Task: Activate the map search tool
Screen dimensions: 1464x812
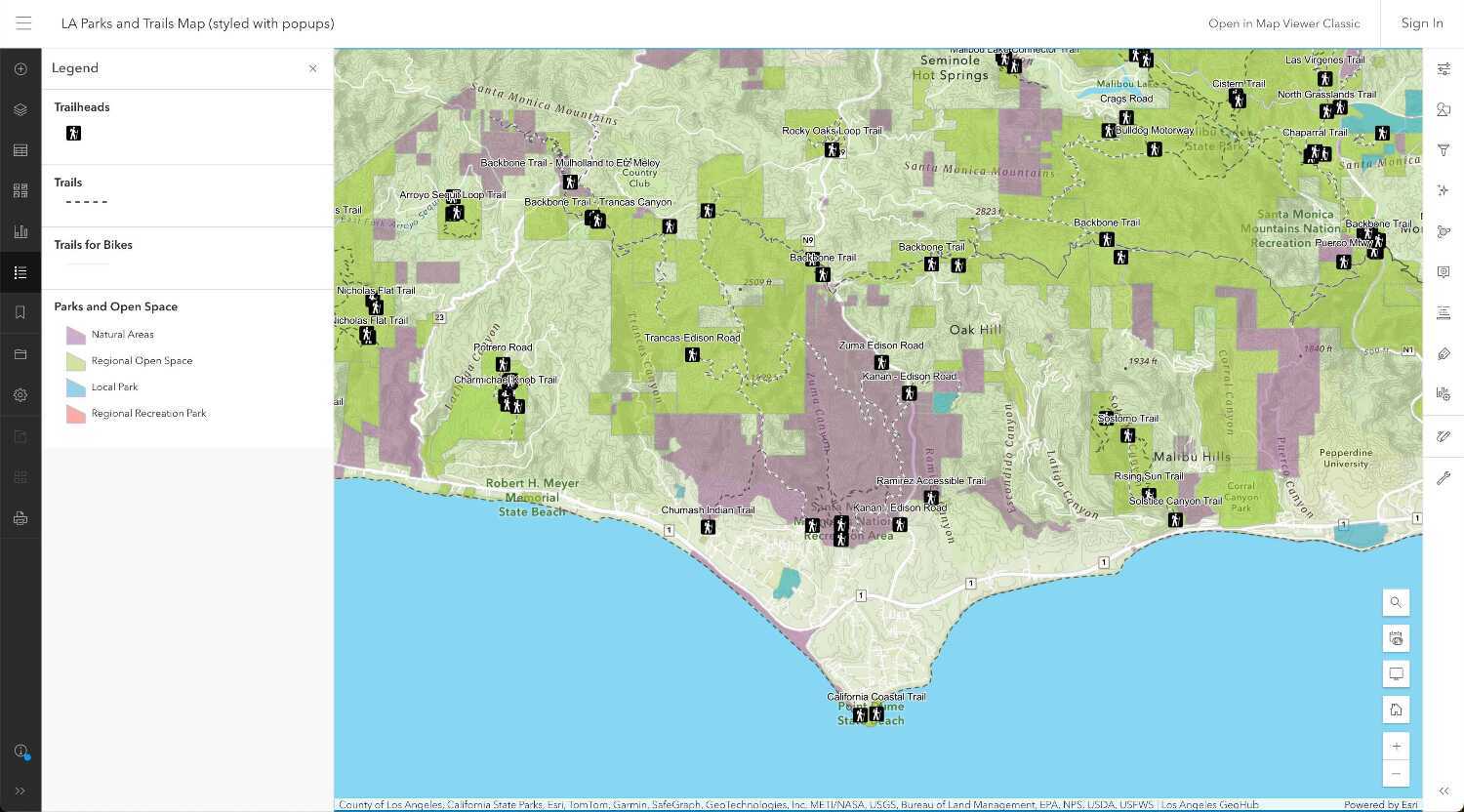Action: click(1396, 602)
